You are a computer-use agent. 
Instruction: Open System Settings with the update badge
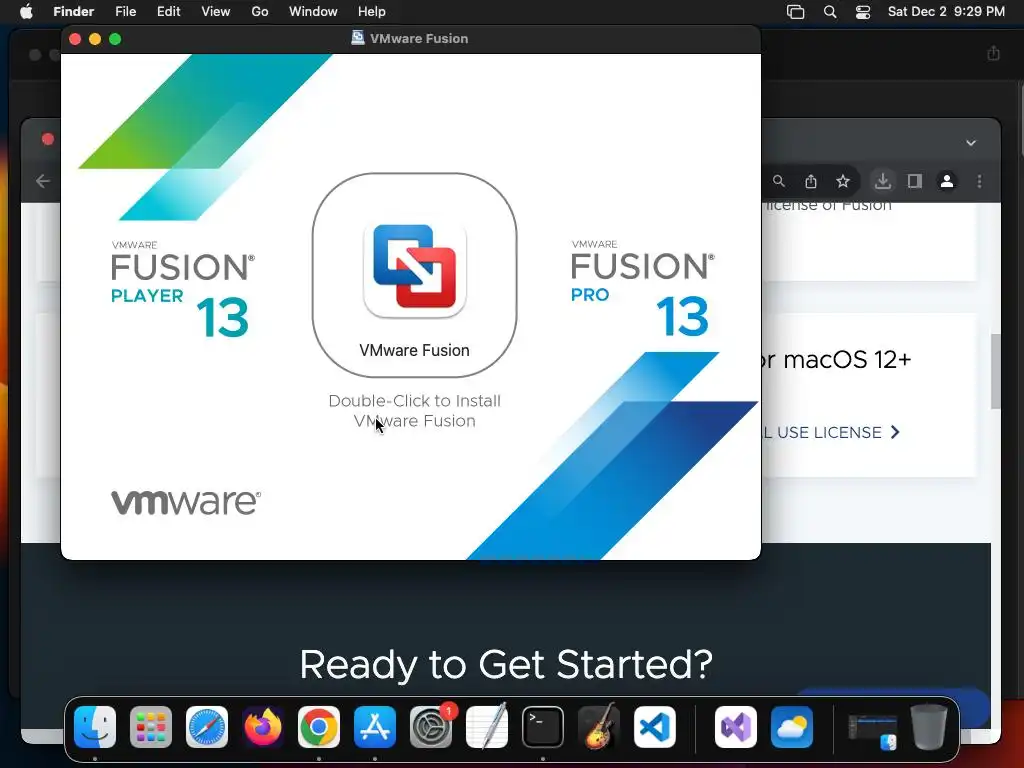pyautogui.click(x=431, y=727)
